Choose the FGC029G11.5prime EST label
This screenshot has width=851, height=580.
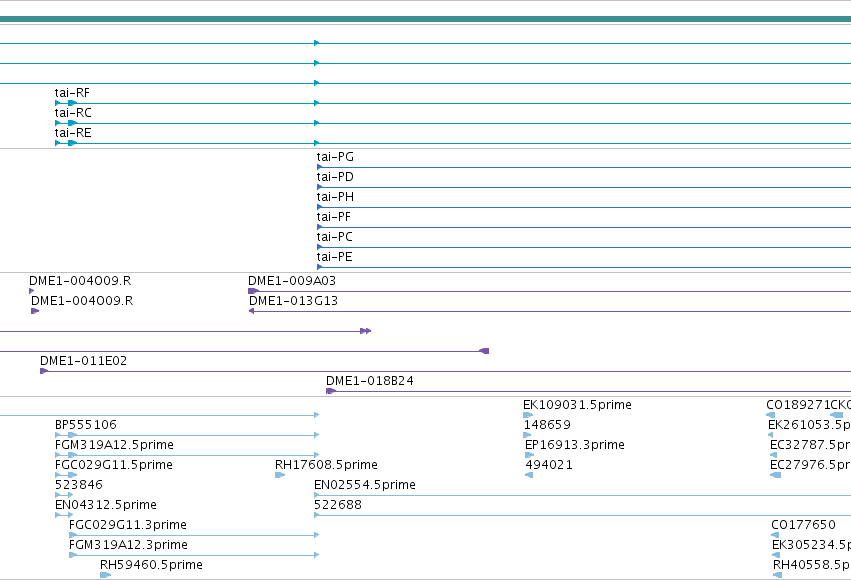114,465
